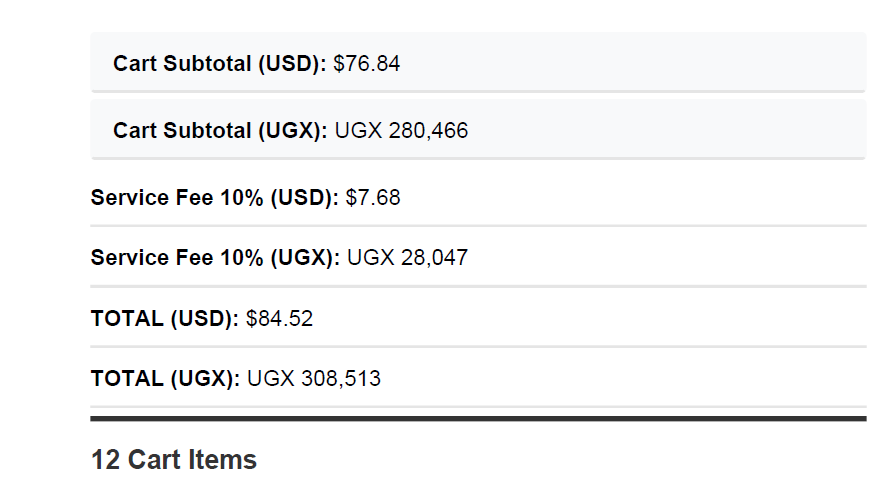This screenshot has height=483, width=889.
Task: Click the TOTAL (USD) label
Action: [x=165, y=319]
